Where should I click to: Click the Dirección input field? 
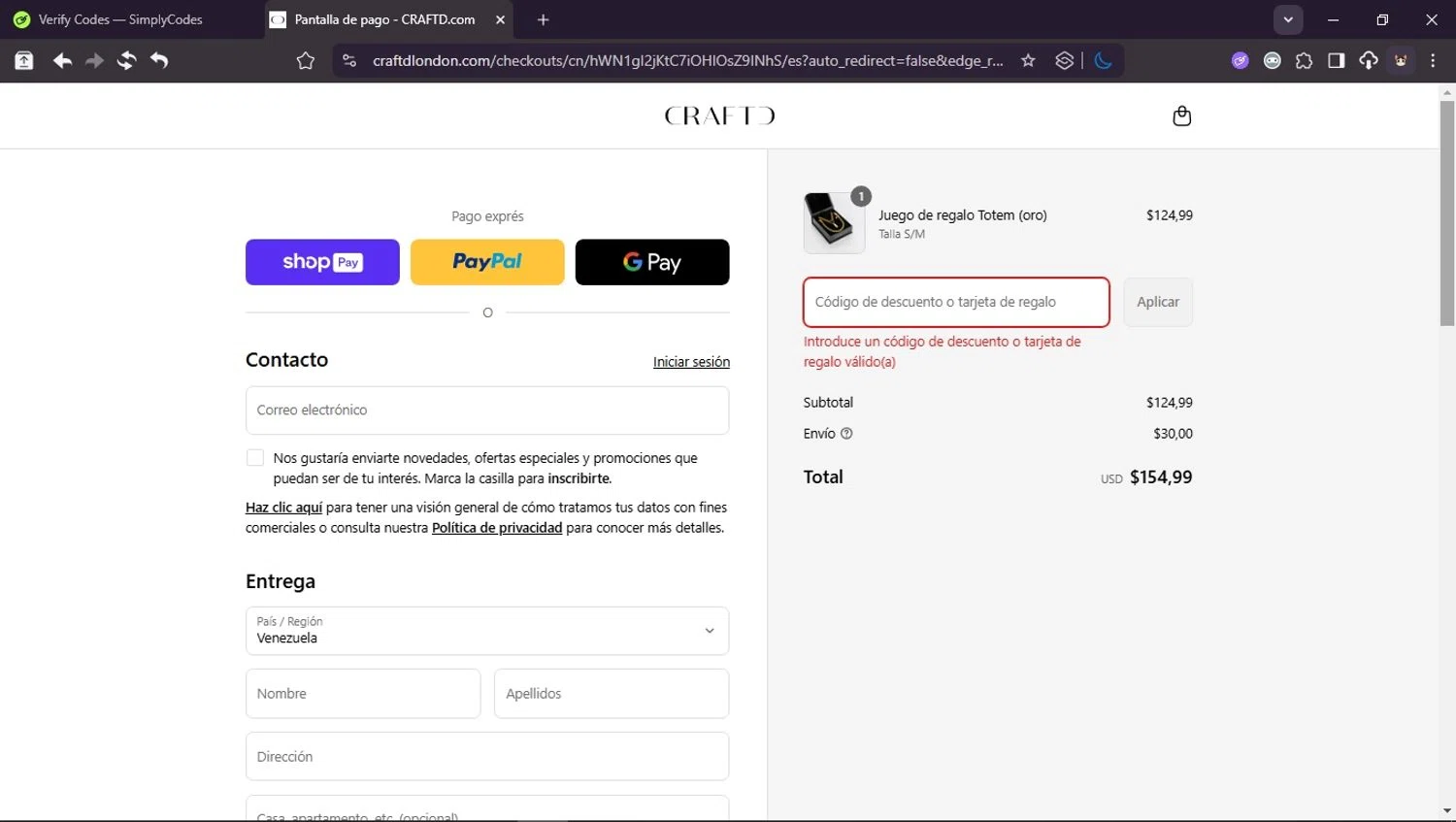coord(487,757)
